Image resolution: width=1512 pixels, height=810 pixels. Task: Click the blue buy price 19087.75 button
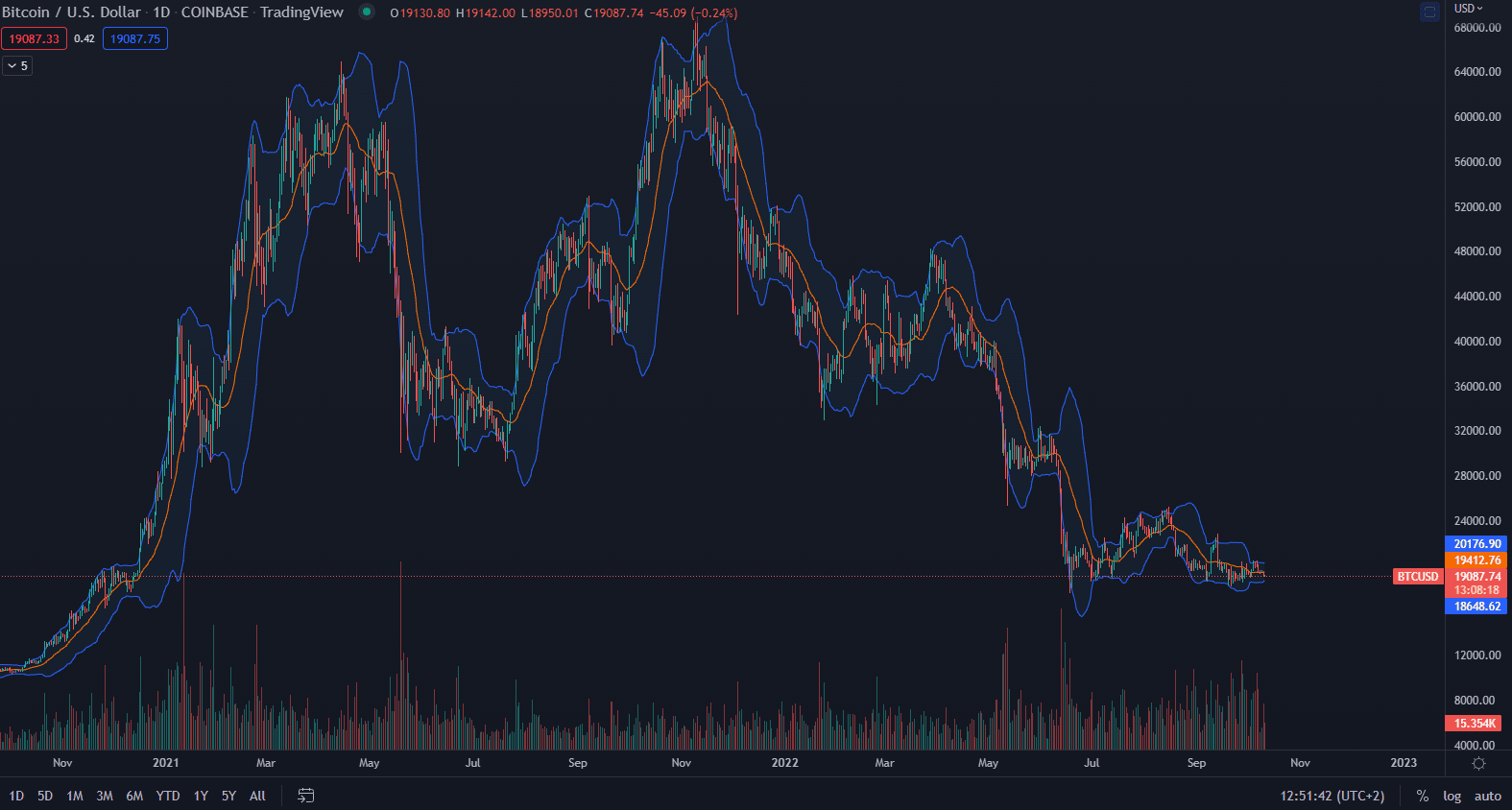click(135, 39)
